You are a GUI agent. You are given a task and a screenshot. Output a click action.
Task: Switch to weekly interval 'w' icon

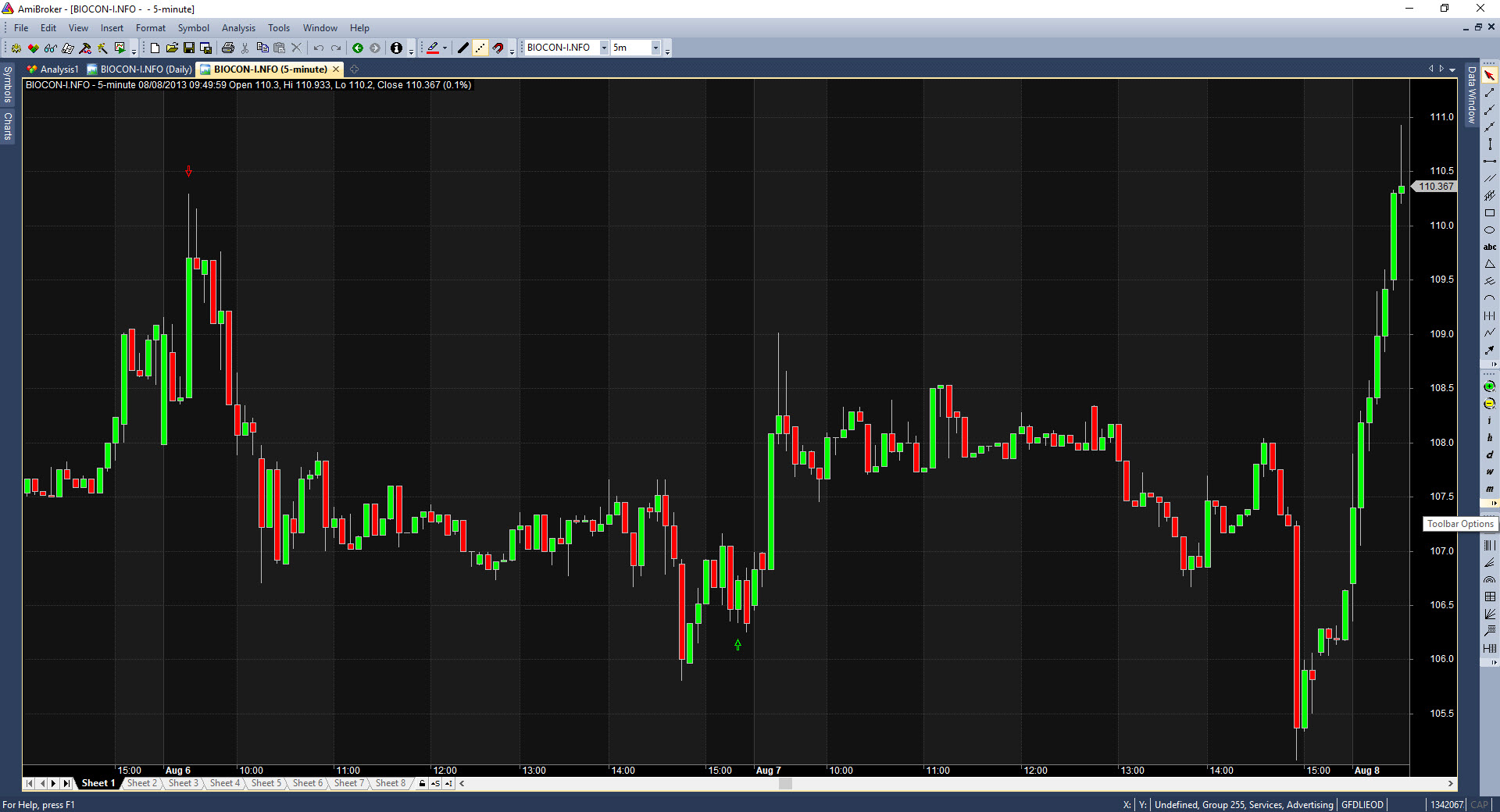pos(1489,472)
